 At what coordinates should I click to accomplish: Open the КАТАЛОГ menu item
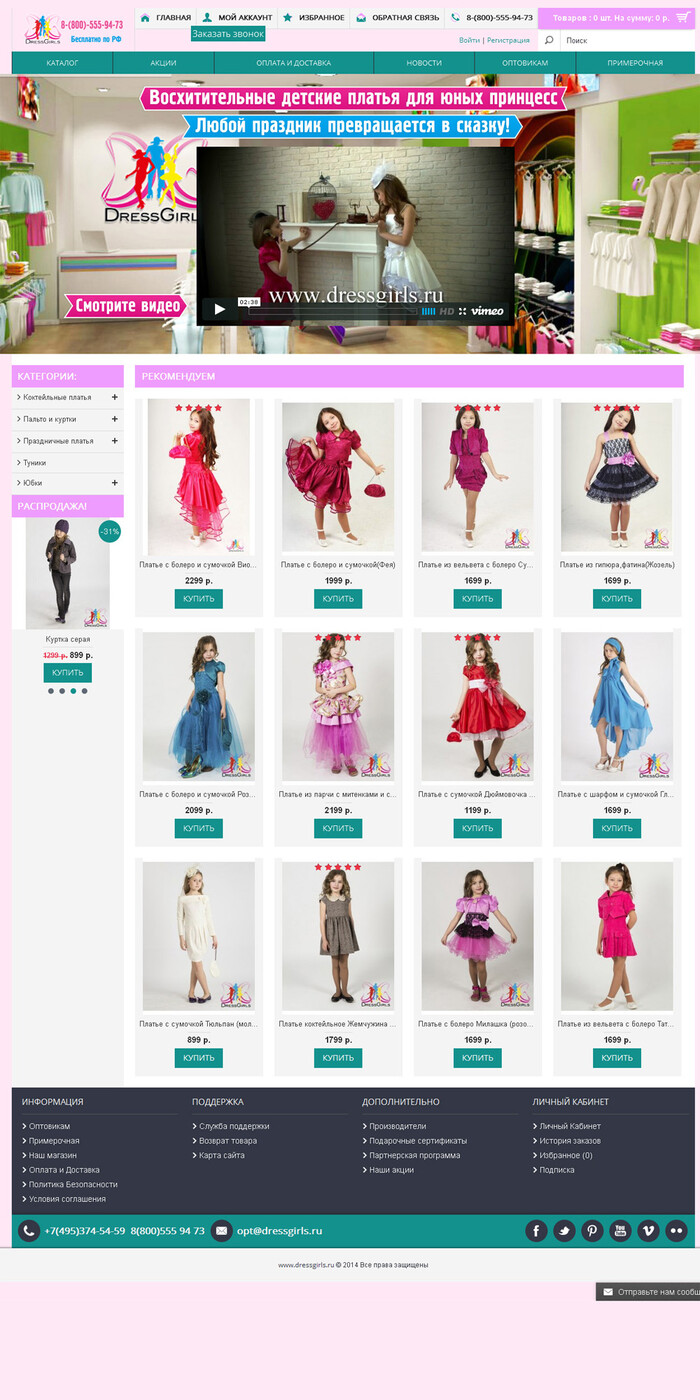[62, 63]
